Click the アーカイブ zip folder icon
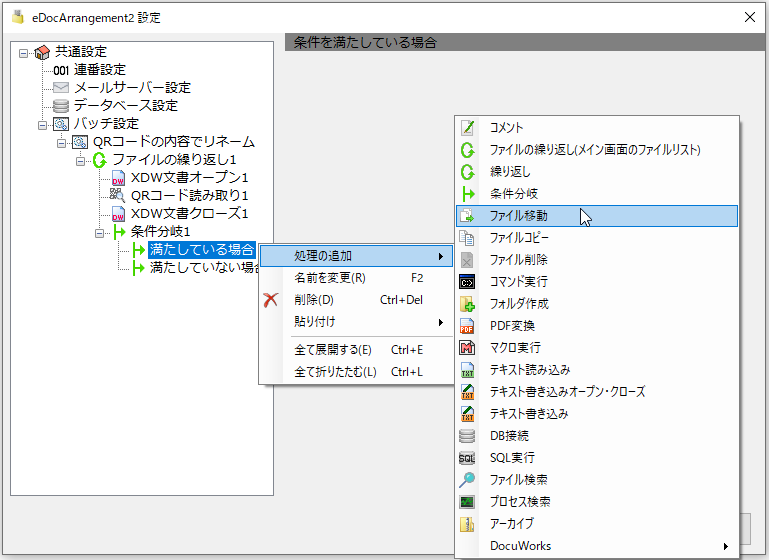 [467, 524]
